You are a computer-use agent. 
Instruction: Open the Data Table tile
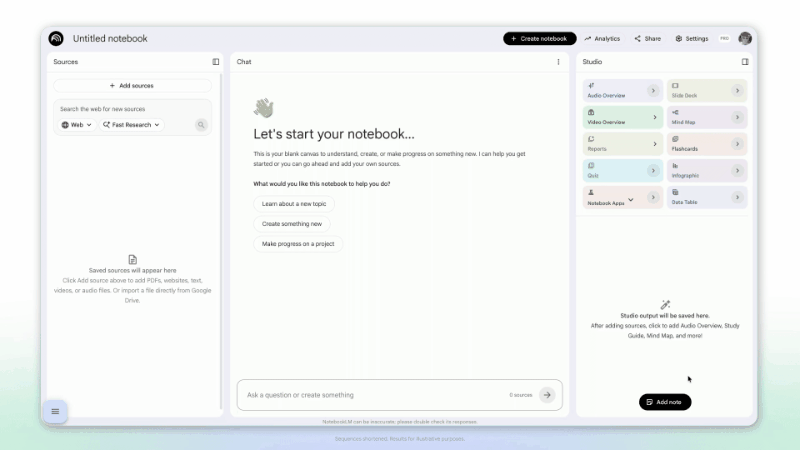click(x=707, y=197)
